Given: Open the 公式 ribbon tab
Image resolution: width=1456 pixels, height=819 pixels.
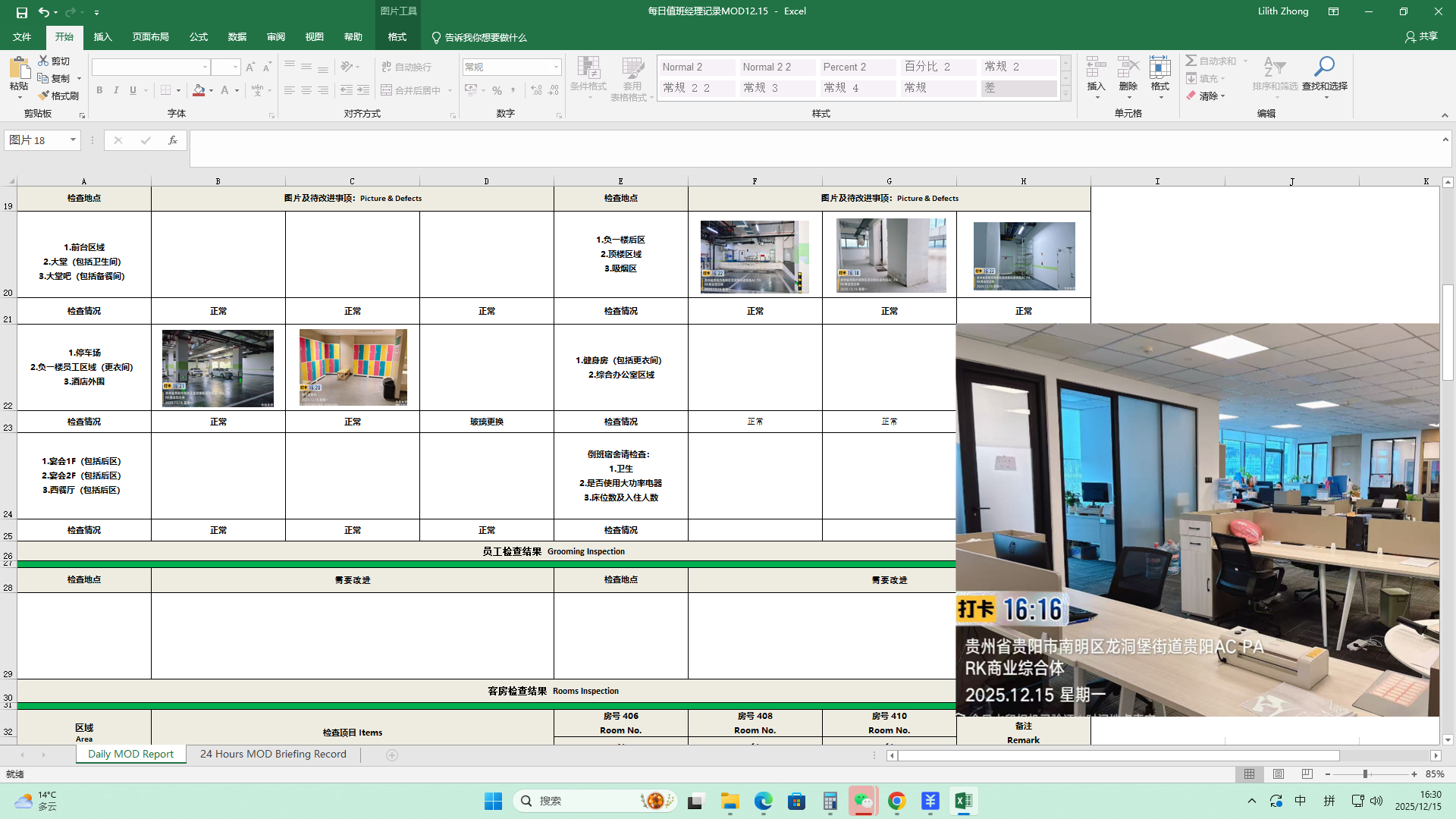Looking at the screenshot, I should (199, 37).
